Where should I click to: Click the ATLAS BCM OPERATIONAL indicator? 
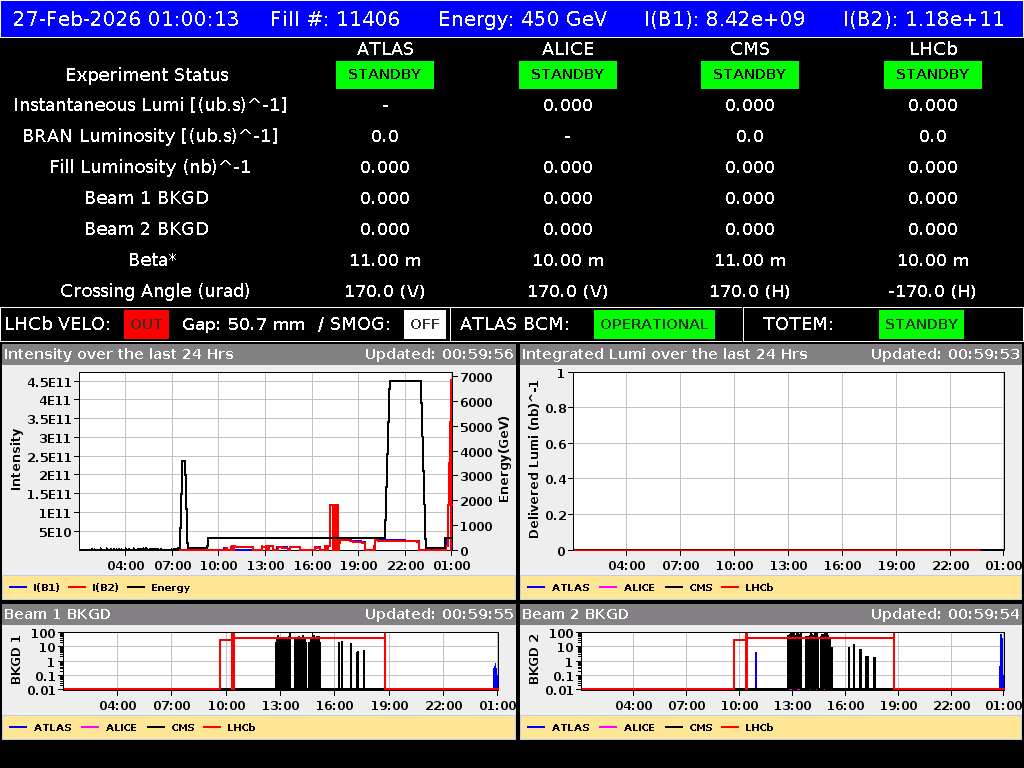click(x=654, y=324)
